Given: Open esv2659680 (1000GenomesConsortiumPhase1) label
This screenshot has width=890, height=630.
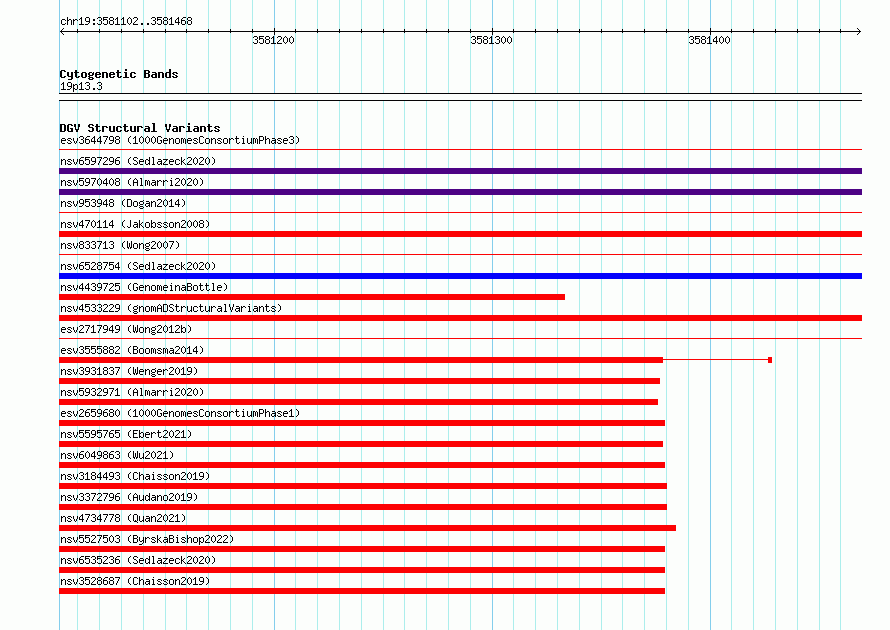Looking at the screenshot, I should (x=180, y=413).
